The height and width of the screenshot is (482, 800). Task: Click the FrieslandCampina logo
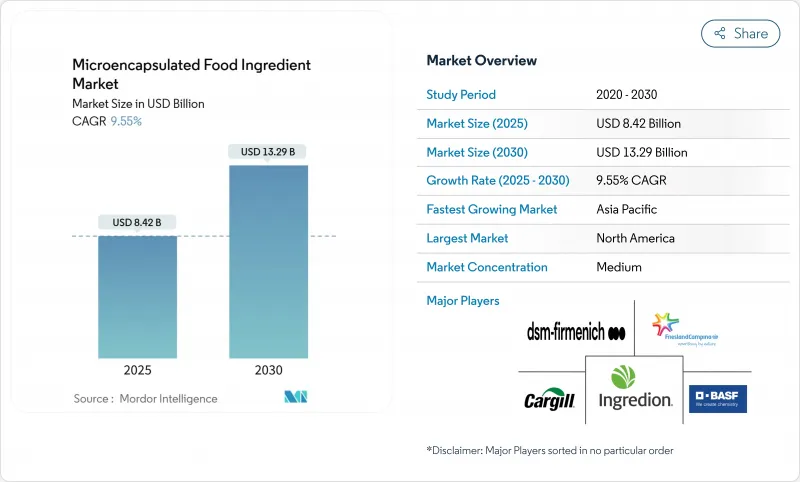pyautogui.click(x=690, y=329)
